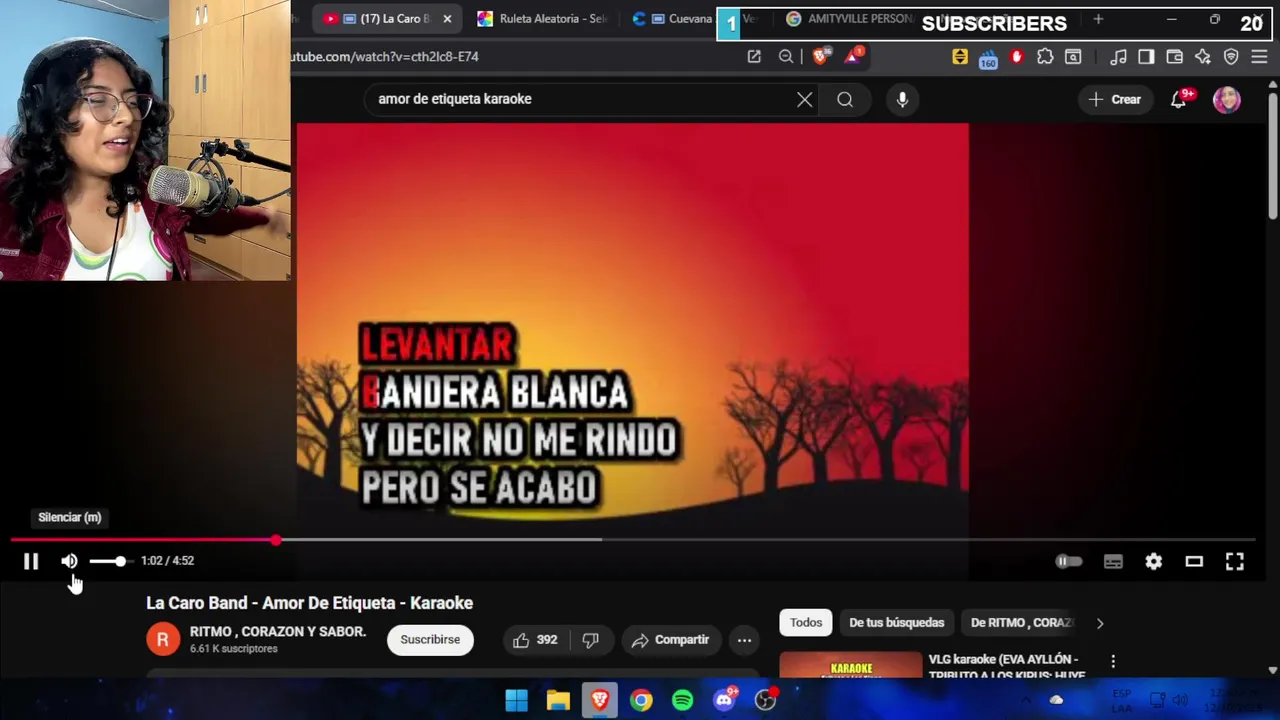Click the red extension icon
The width and height of the screenshot is (1280, 720).
pos(1017,57)
